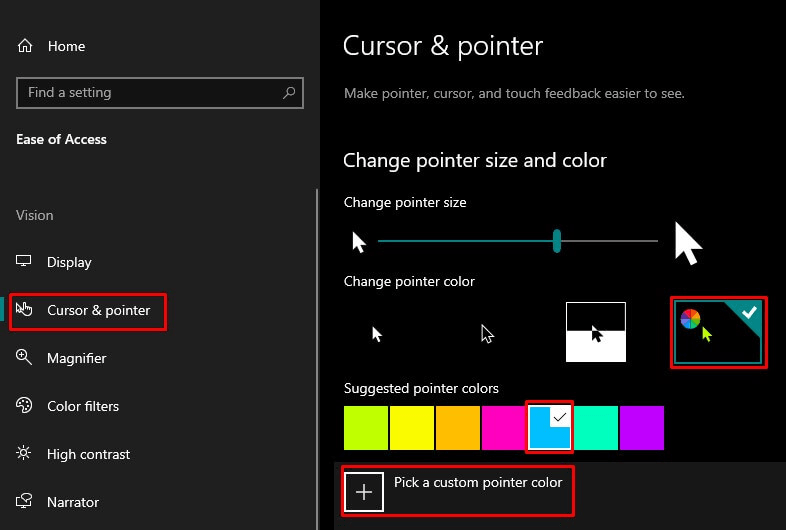Image resolution: width=786 pixels, height=530 pixels.
Task: Pick the purple suggested pointer color
Action: pos(641,428)
